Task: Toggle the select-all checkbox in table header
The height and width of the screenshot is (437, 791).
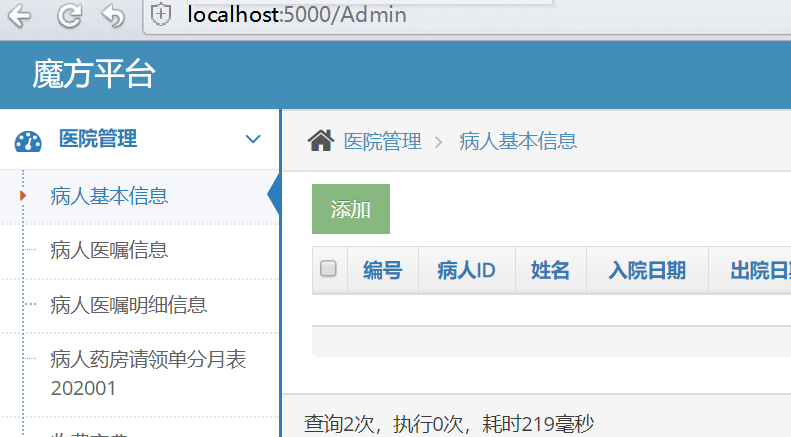Action: [x=328, y=269]
